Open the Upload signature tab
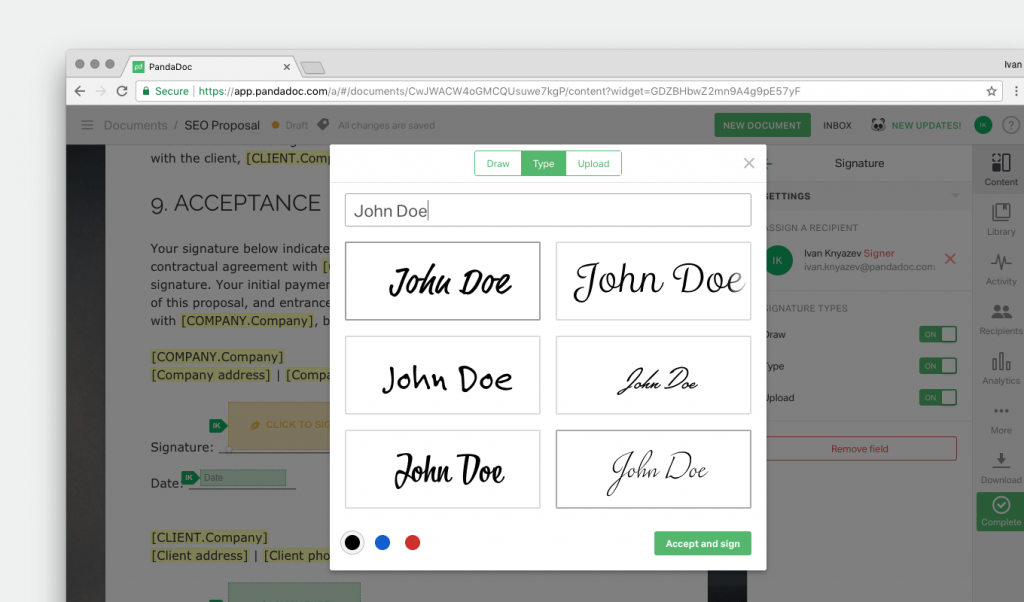Viewport: 1024px width, 602px height. [x=593, y=163]
